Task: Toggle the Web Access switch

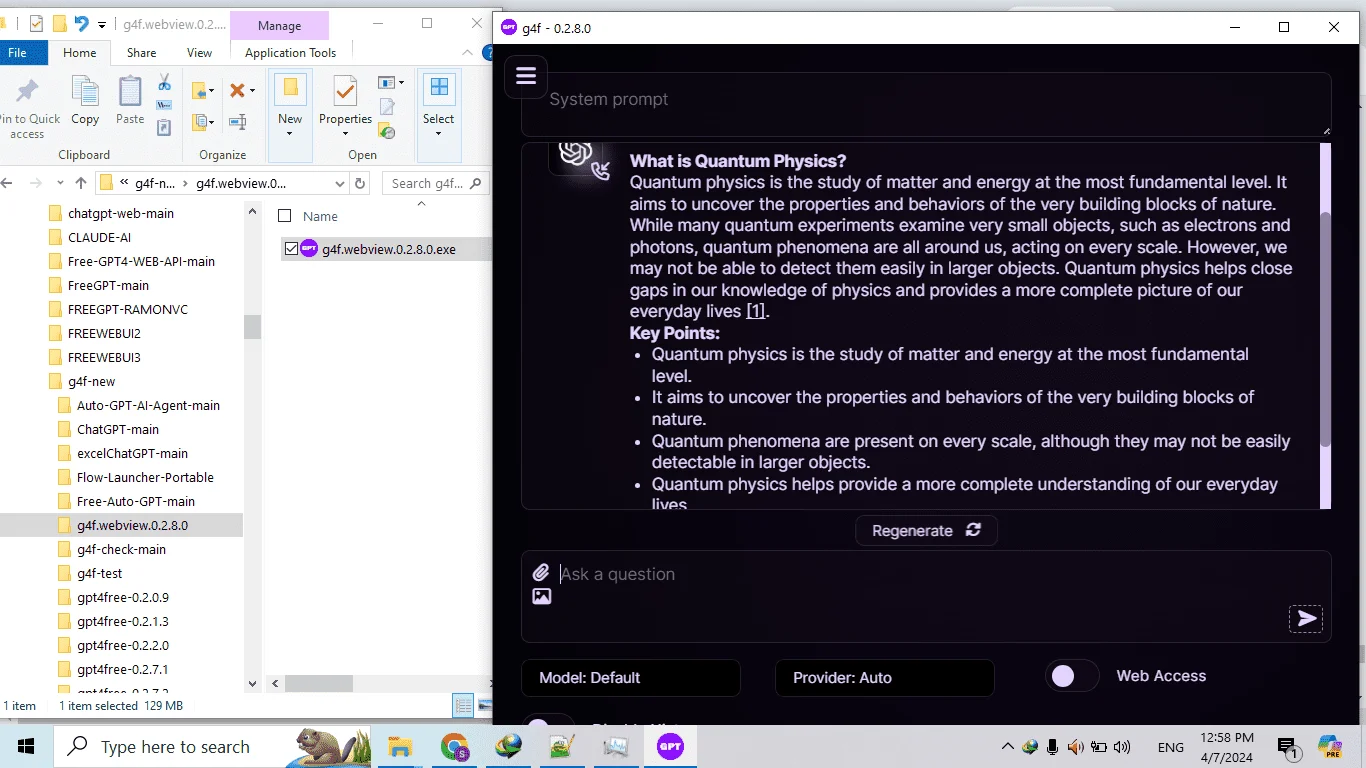Action: (1072, 677)
